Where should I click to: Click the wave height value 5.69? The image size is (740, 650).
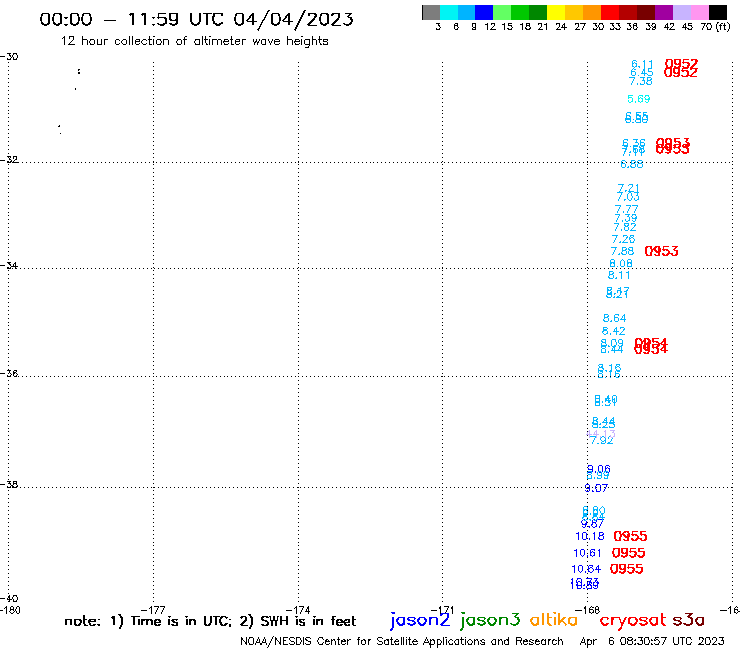pyautogui.click(x=639, y=99)
